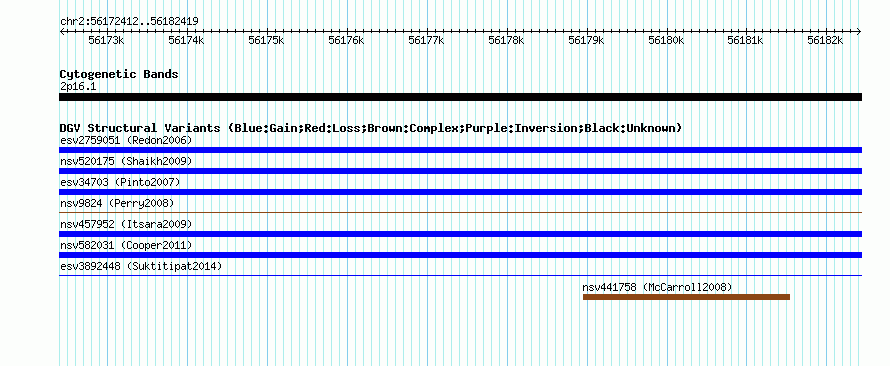
Task: Click the Cytogenetic Bands track heading
Action: 119,74
